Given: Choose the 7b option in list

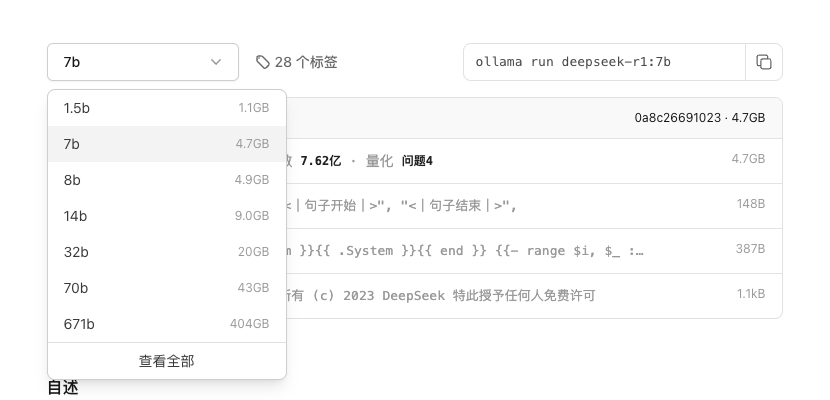Looking at the screenshot, I should [x=166, y=144].
